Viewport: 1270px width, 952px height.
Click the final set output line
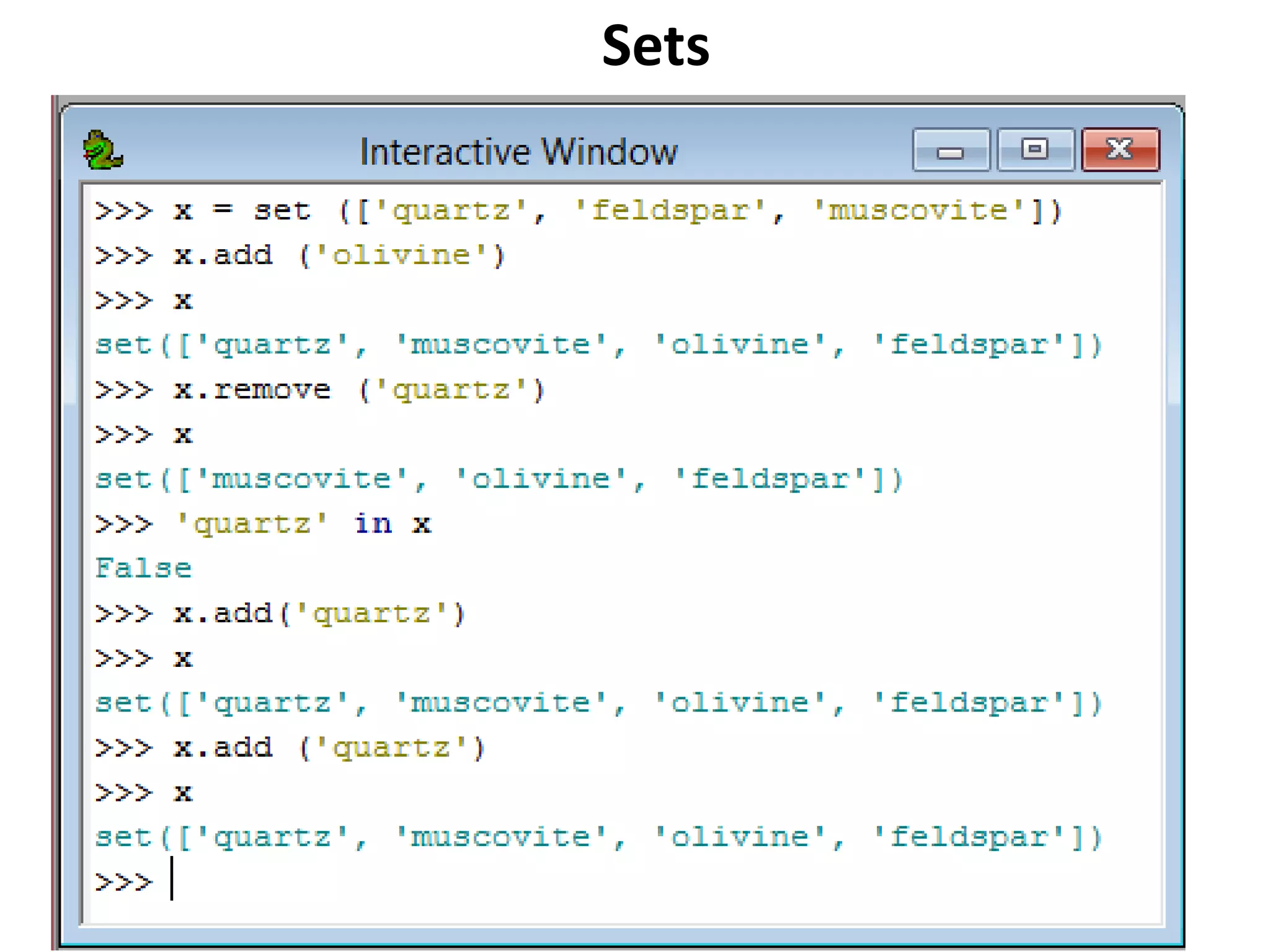tap(598, 838)
